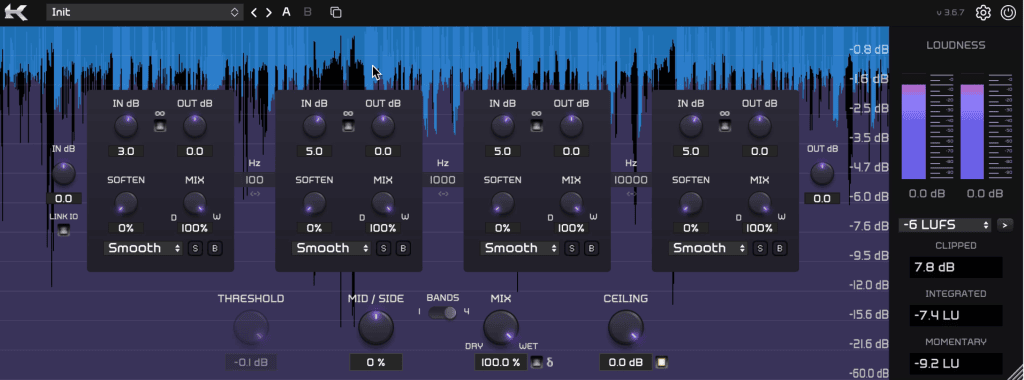This screenshot has width=1024, height=380.
Task: Copy state with the copy icon
Action: pyautogui.click(x=336, y=12)
